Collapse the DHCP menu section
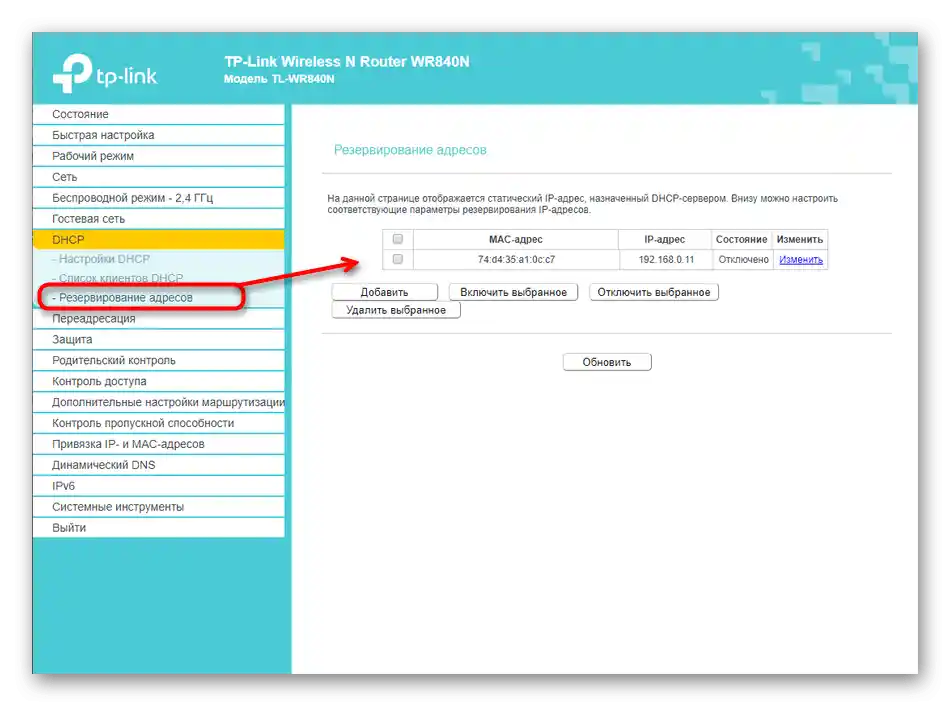Viewport: 950px width, 706px height. 159,239
